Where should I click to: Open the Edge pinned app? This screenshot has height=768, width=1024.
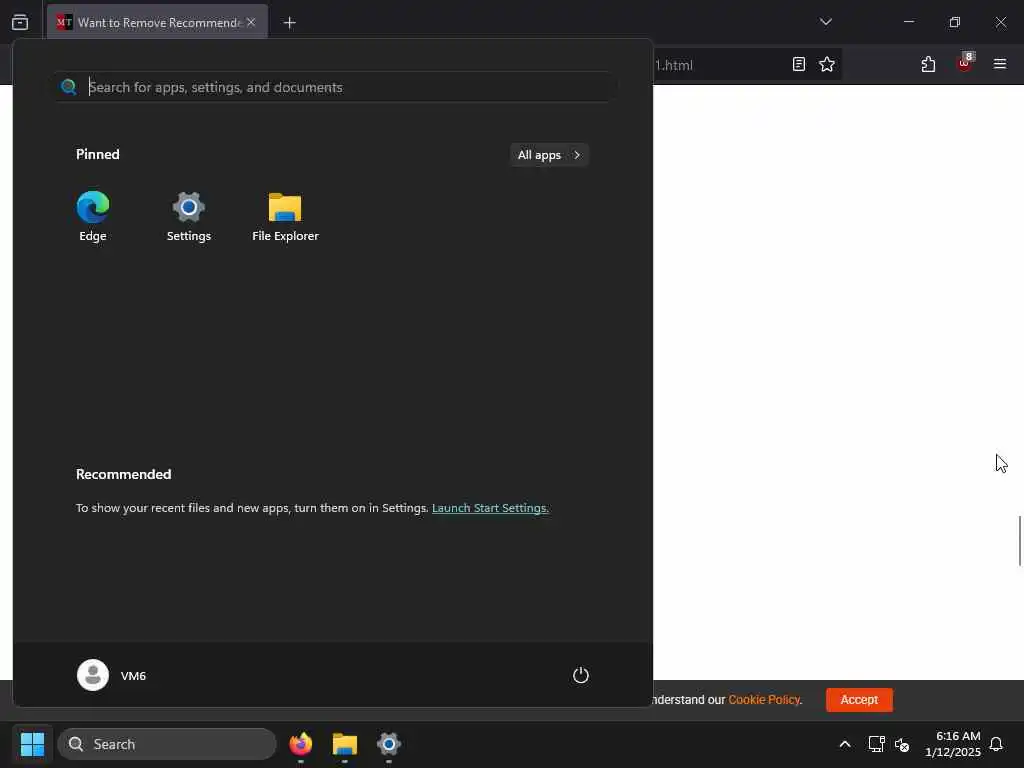(x=93, y=217)
